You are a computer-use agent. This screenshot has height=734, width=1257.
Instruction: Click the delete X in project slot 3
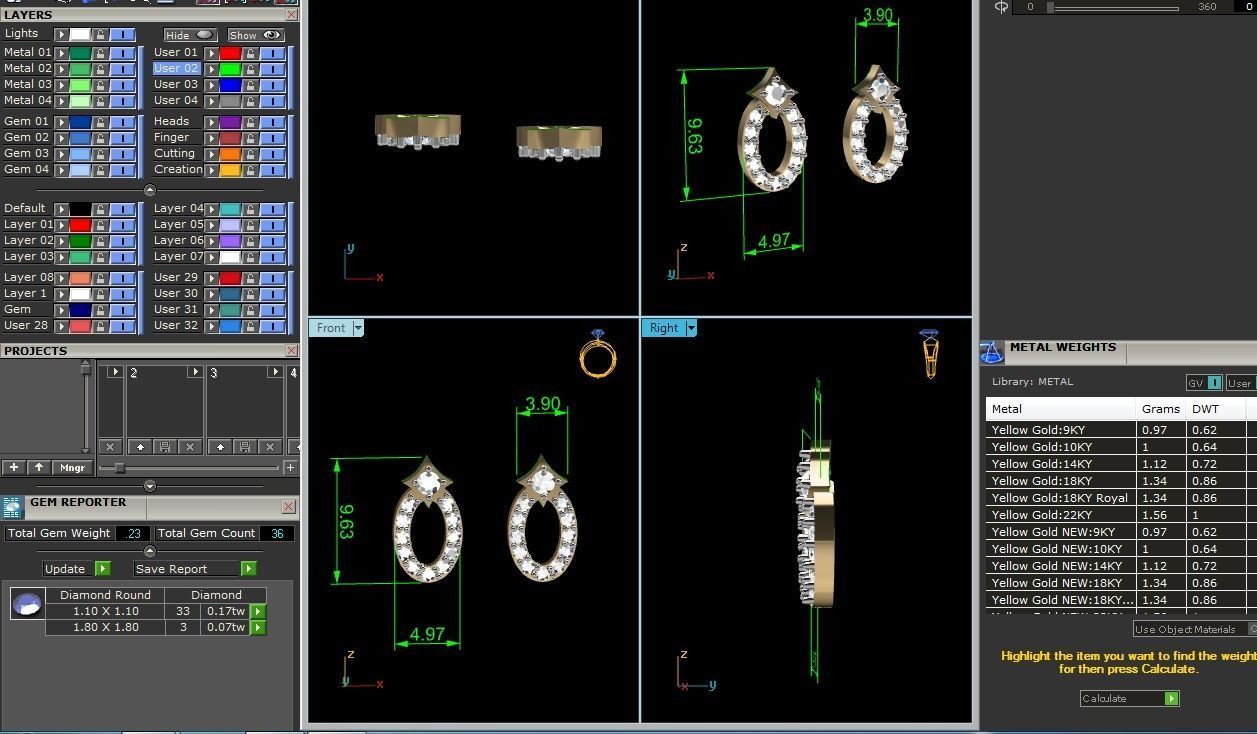click(270, 447)
